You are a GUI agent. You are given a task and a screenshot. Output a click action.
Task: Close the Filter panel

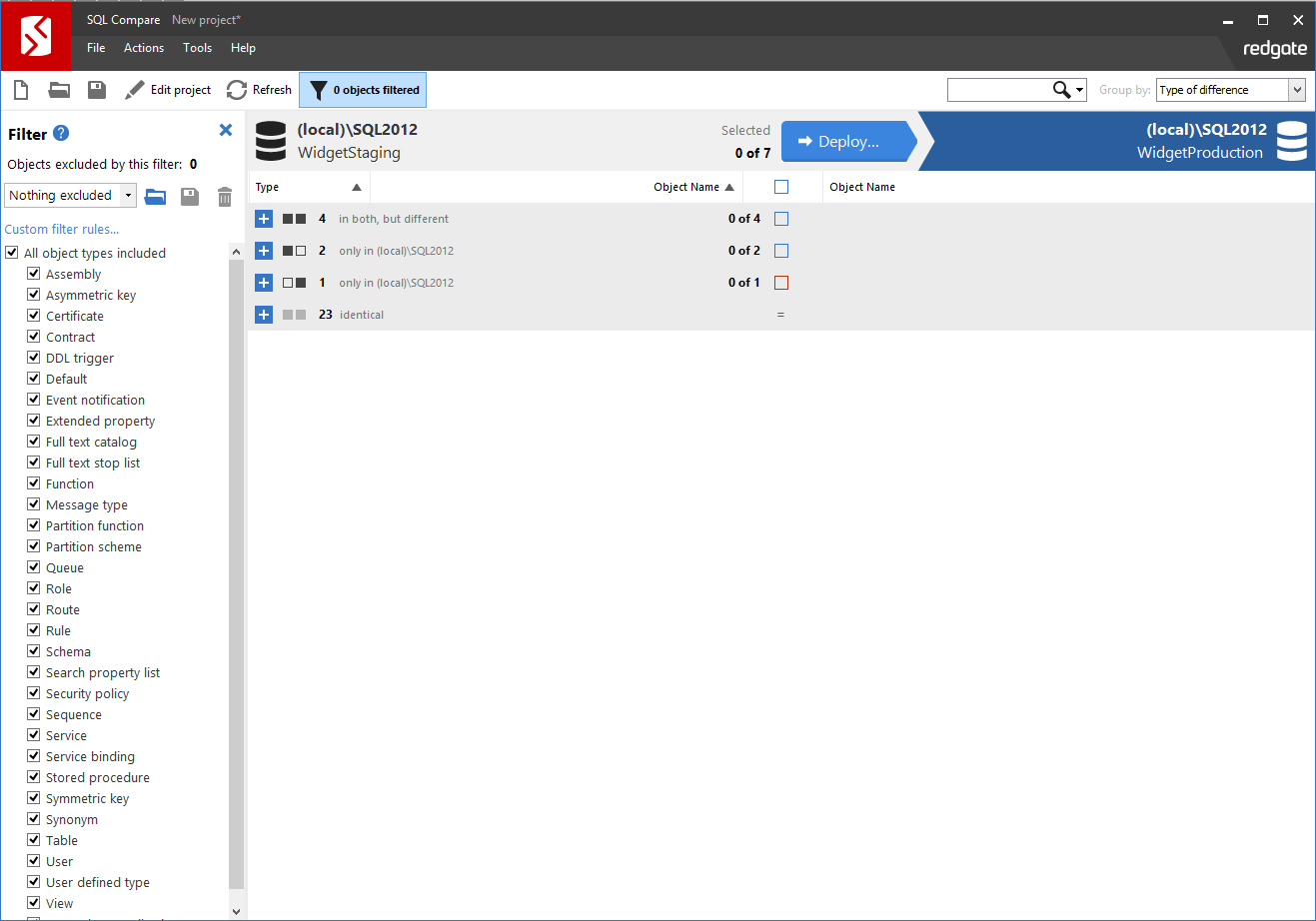[x=225, y=130]
